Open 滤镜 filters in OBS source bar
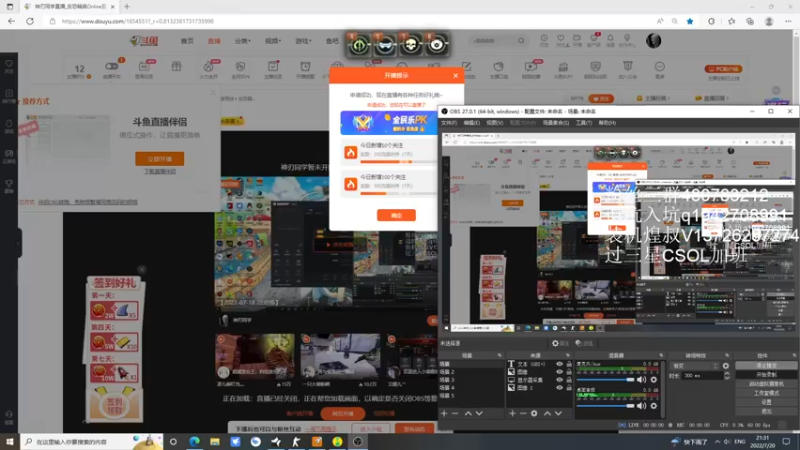Image resolution: width=800 pixels, height=450 pixels. click(584, 343)
